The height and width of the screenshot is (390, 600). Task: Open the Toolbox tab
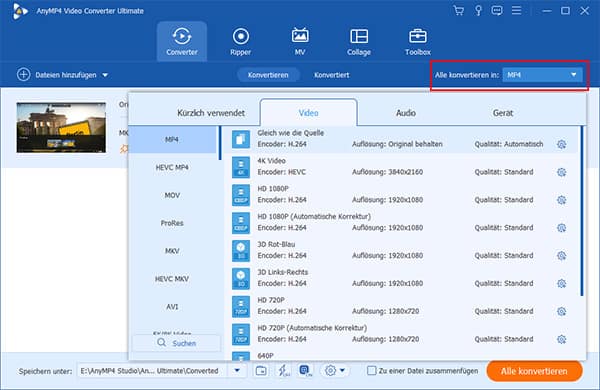(418, 41)
